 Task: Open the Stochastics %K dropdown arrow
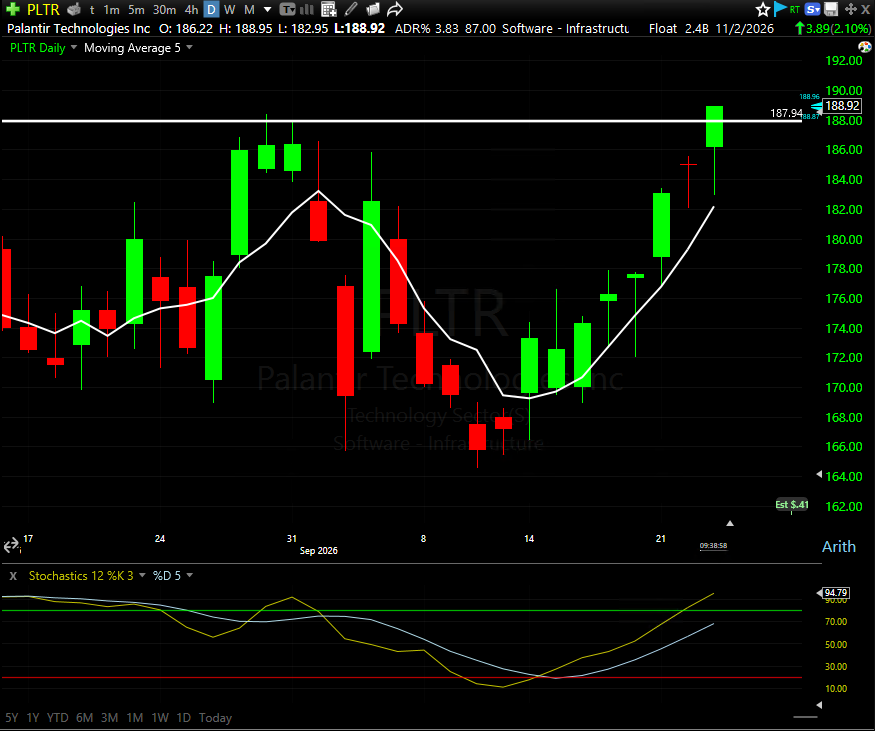point(142,575)
